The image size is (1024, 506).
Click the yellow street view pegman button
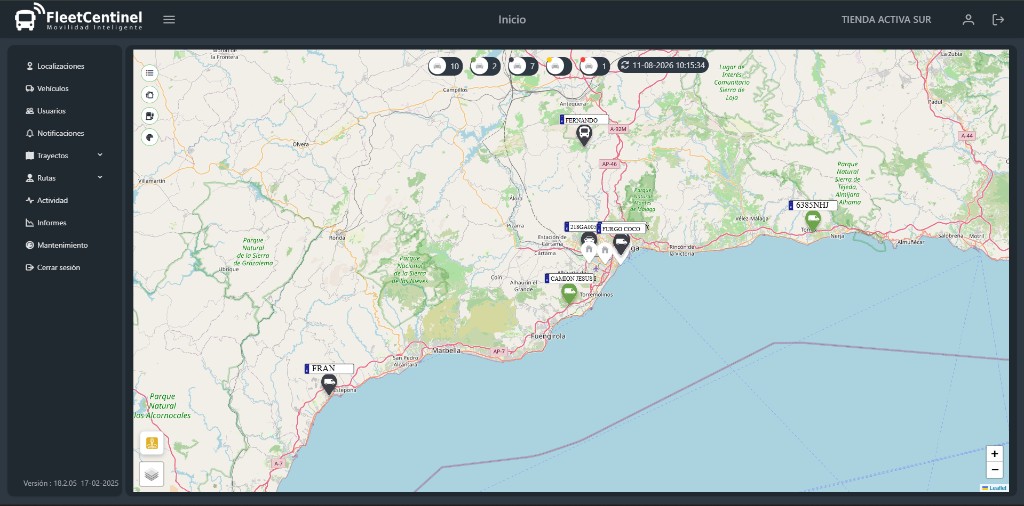point(152,443)
